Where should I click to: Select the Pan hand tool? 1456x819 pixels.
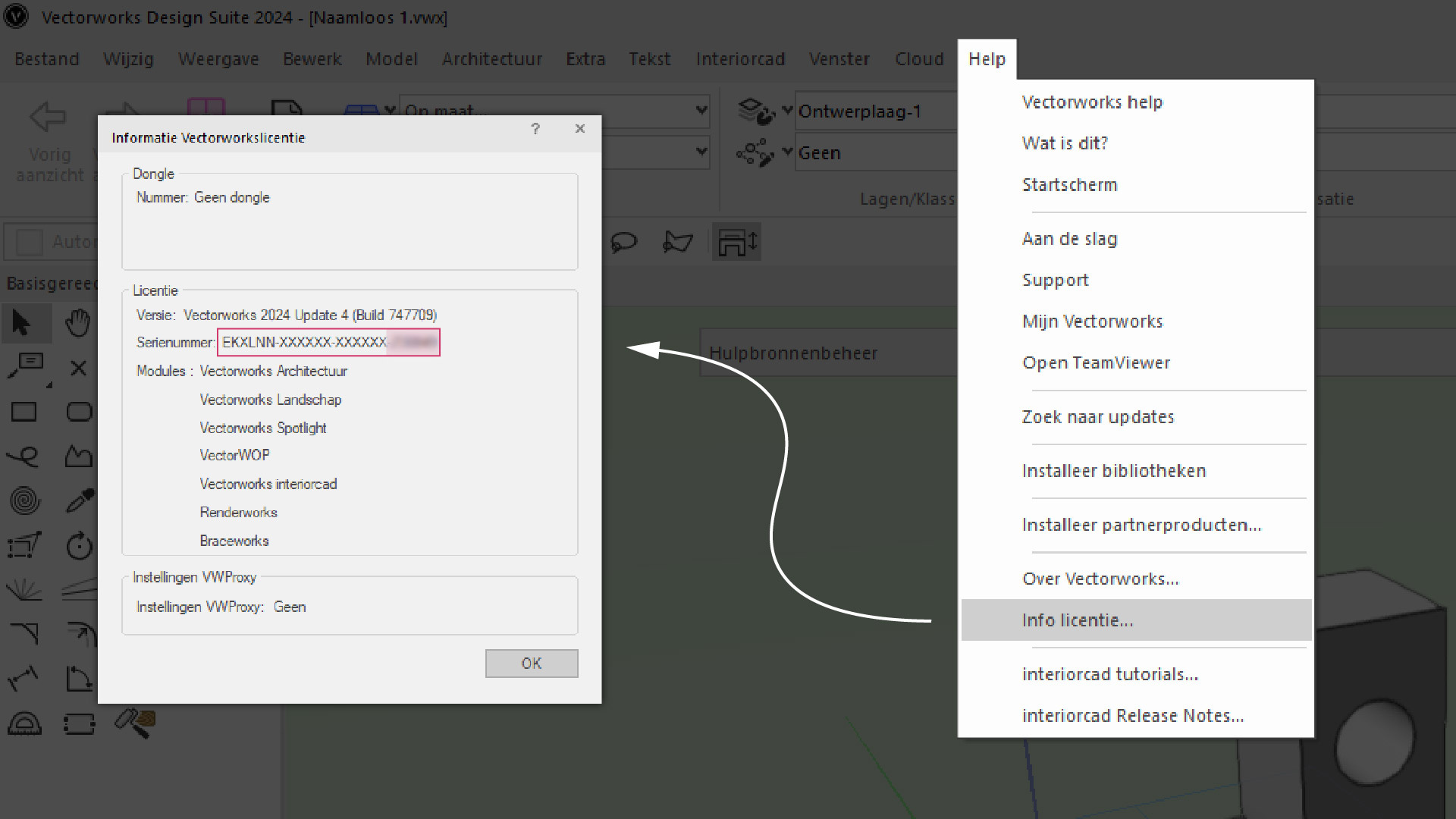[x=77, y=324]
